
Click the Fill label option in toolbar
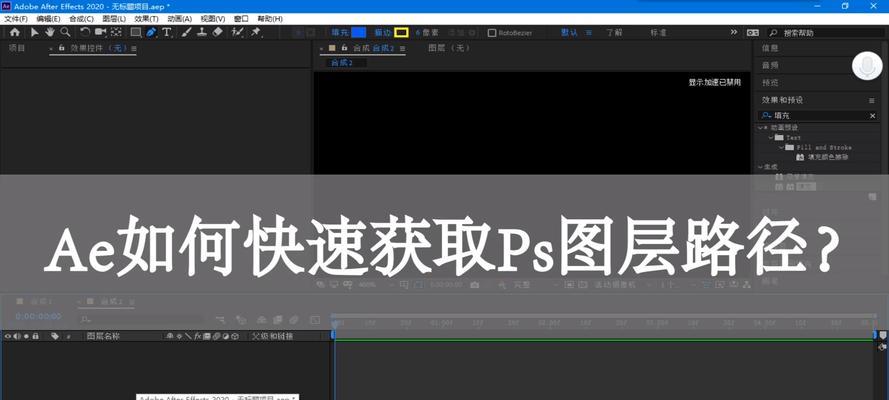click(340, 33)
